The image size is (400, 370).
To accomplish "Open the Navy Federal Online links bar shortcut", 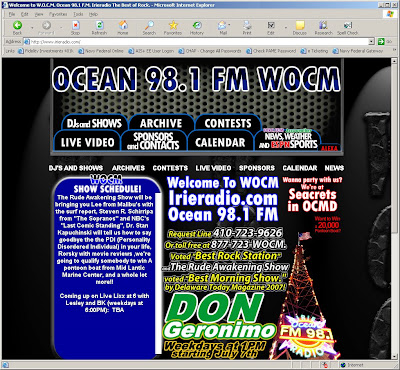I will (101, 51).
